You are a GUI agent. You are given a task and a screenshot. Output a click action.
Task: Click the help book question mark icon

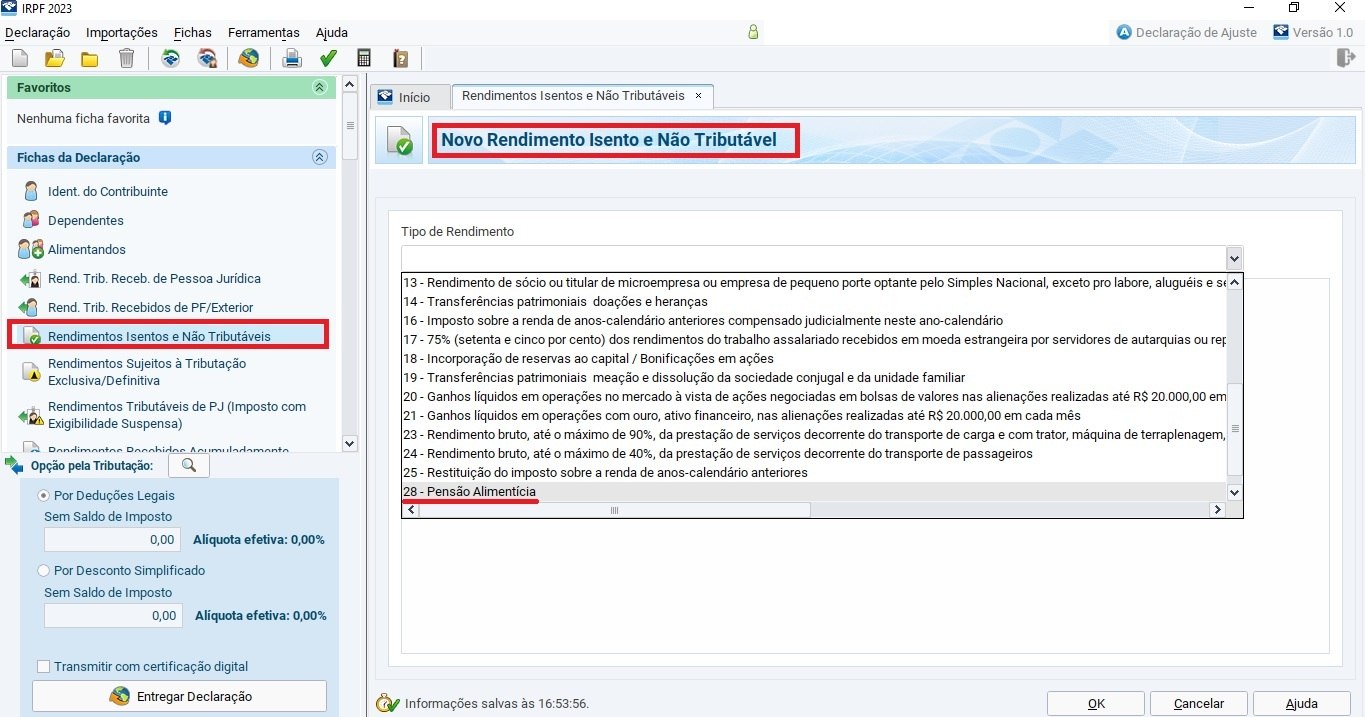tap(400, 59)
